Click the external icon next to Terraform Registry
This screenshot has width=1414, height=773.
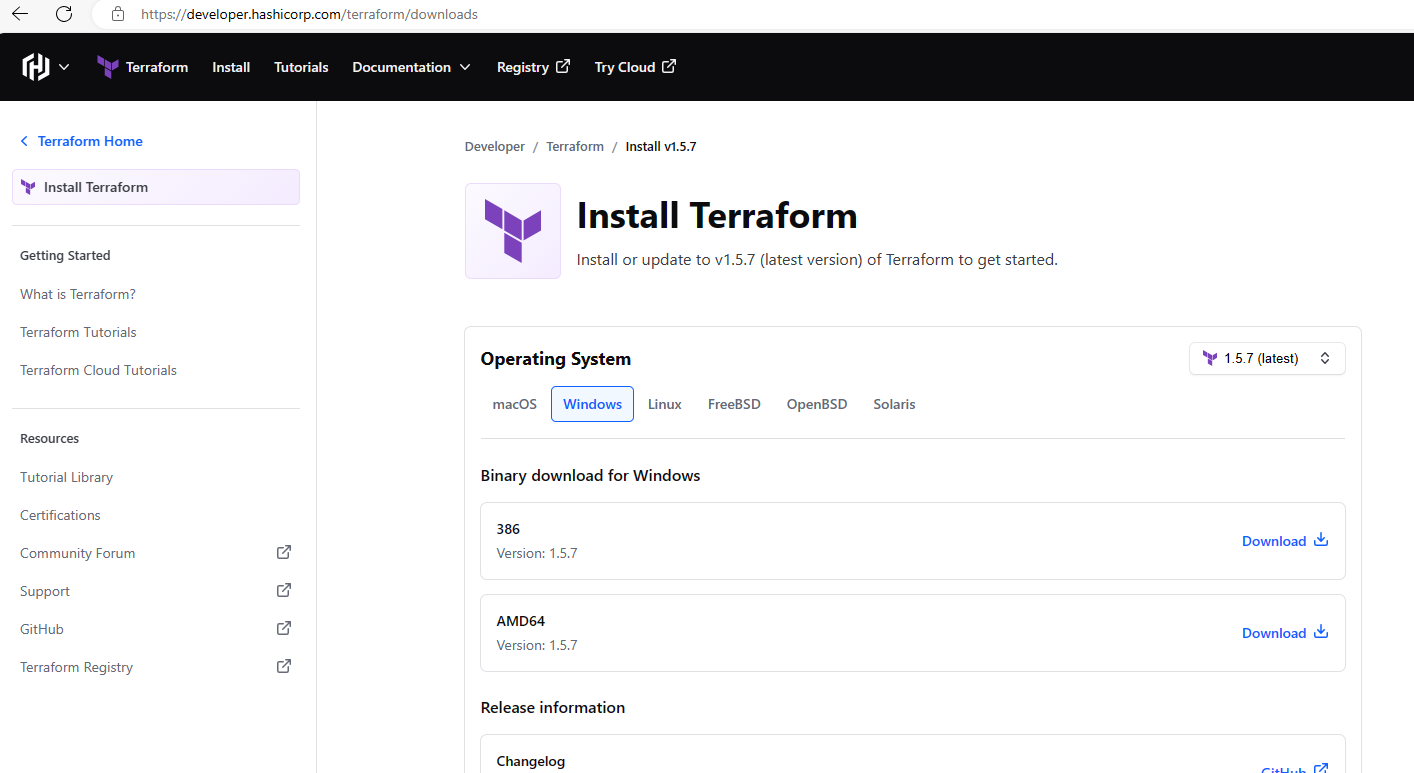(284, 666)
